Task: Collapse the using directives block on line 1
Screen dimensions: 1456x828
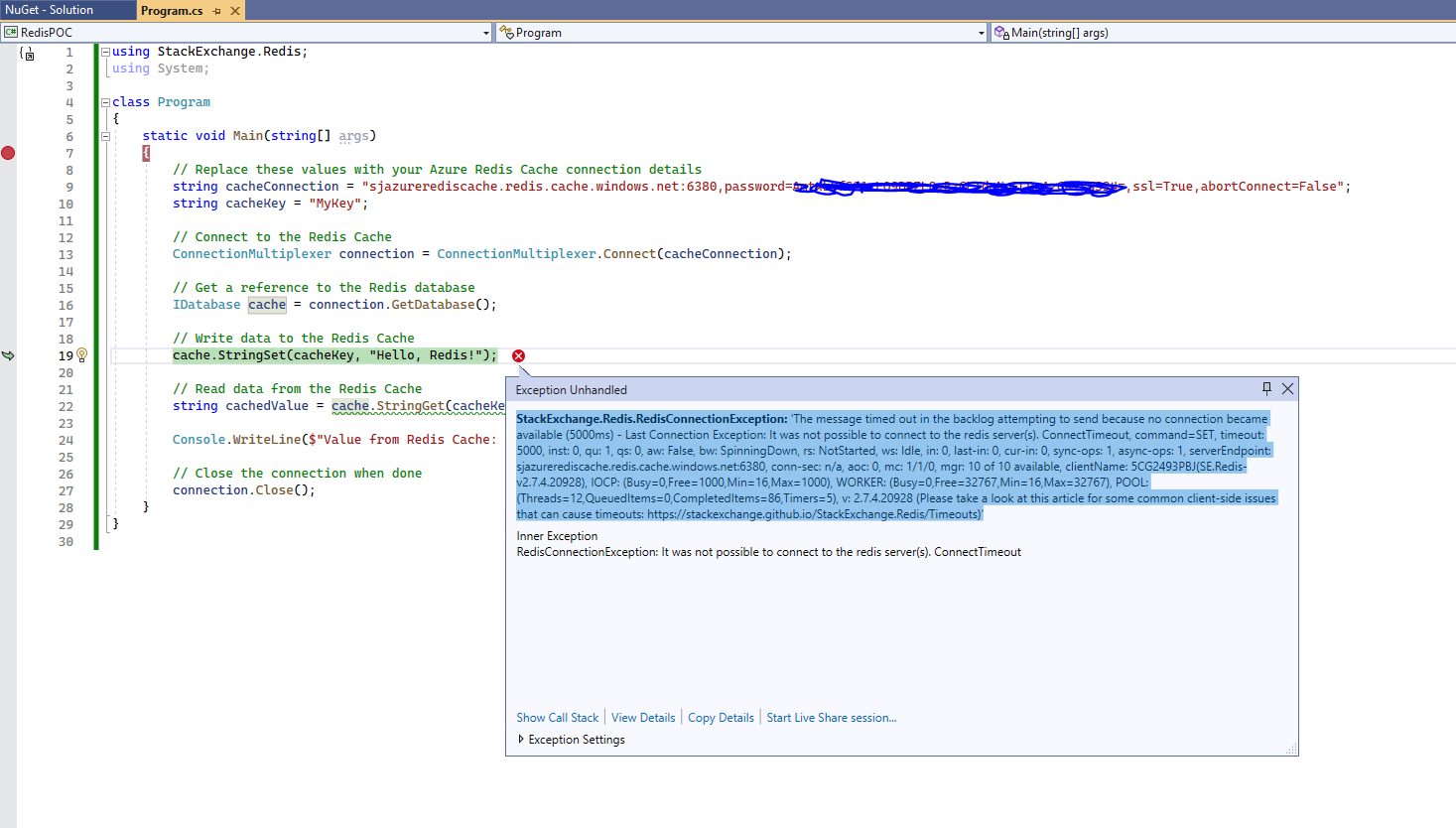Action: click(x=105, y=52)
